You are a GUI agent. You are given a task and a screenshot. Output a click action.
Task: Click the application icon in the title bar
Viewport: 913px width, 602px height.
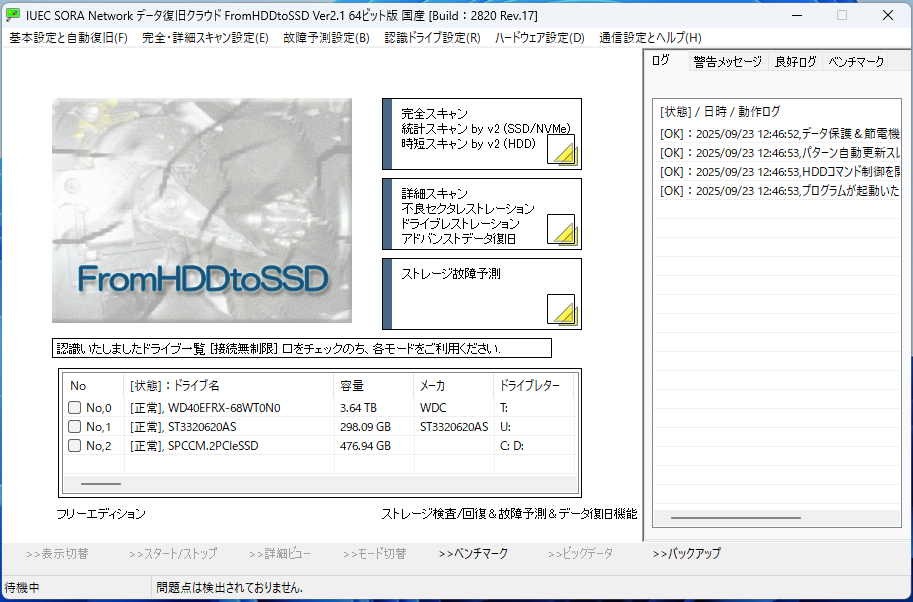pyautogui.click(x=13, y=15)
